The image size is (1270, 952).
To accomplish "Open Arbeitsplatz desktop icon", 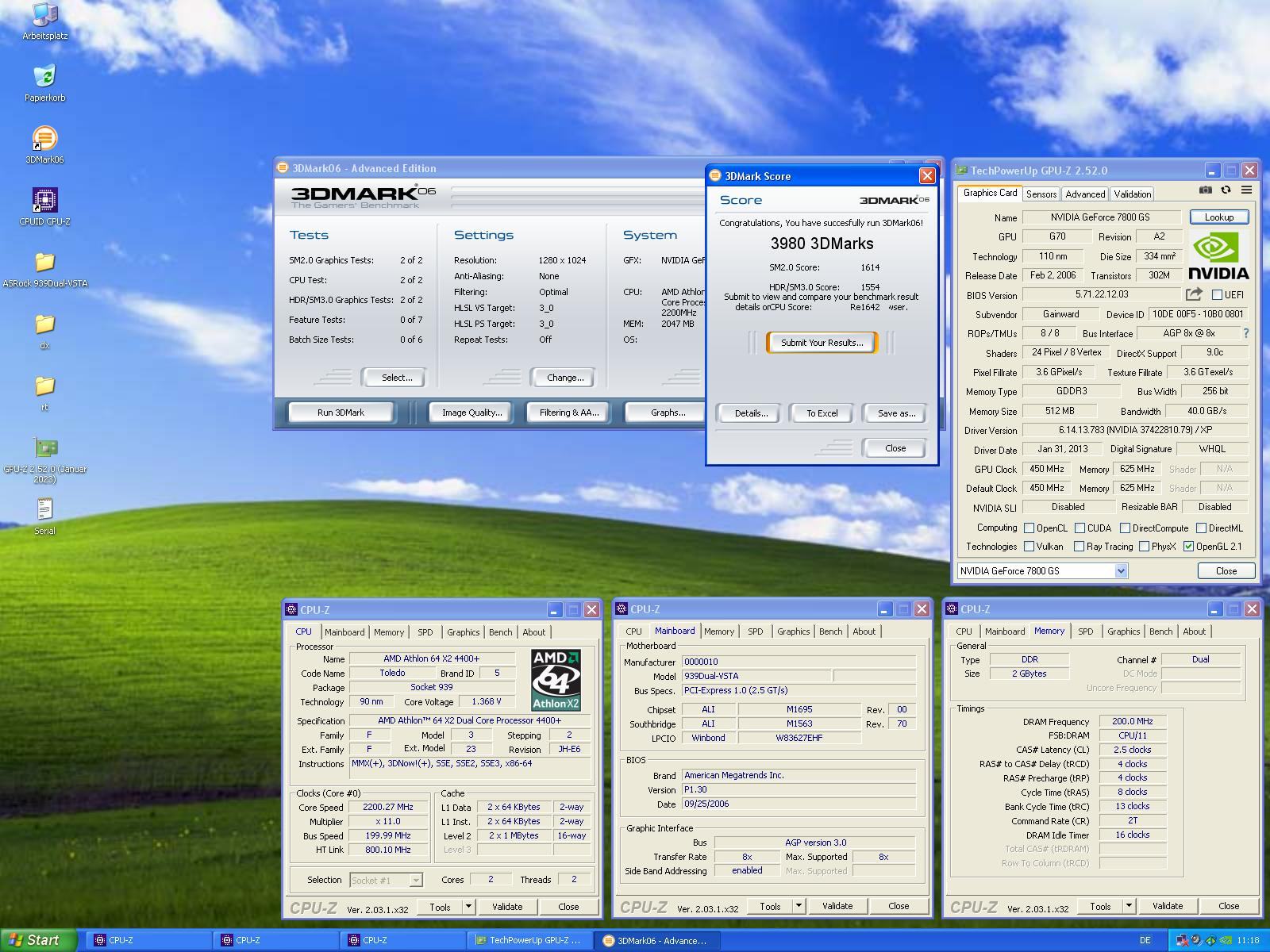I will click(45, 21).
